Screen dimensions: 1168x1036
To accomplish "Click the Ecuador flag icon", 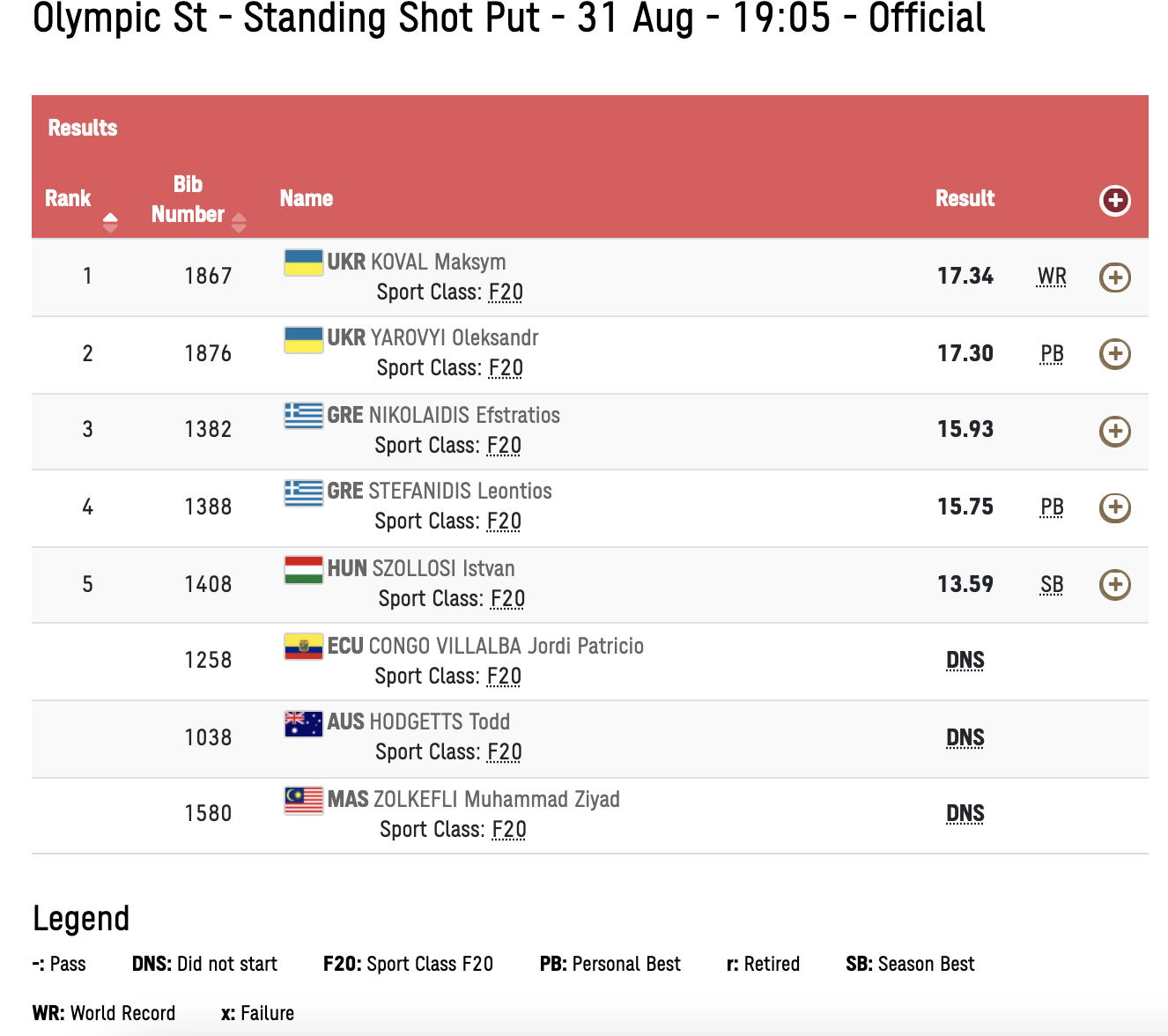I will pyautogui.click(x=303, y=646).
